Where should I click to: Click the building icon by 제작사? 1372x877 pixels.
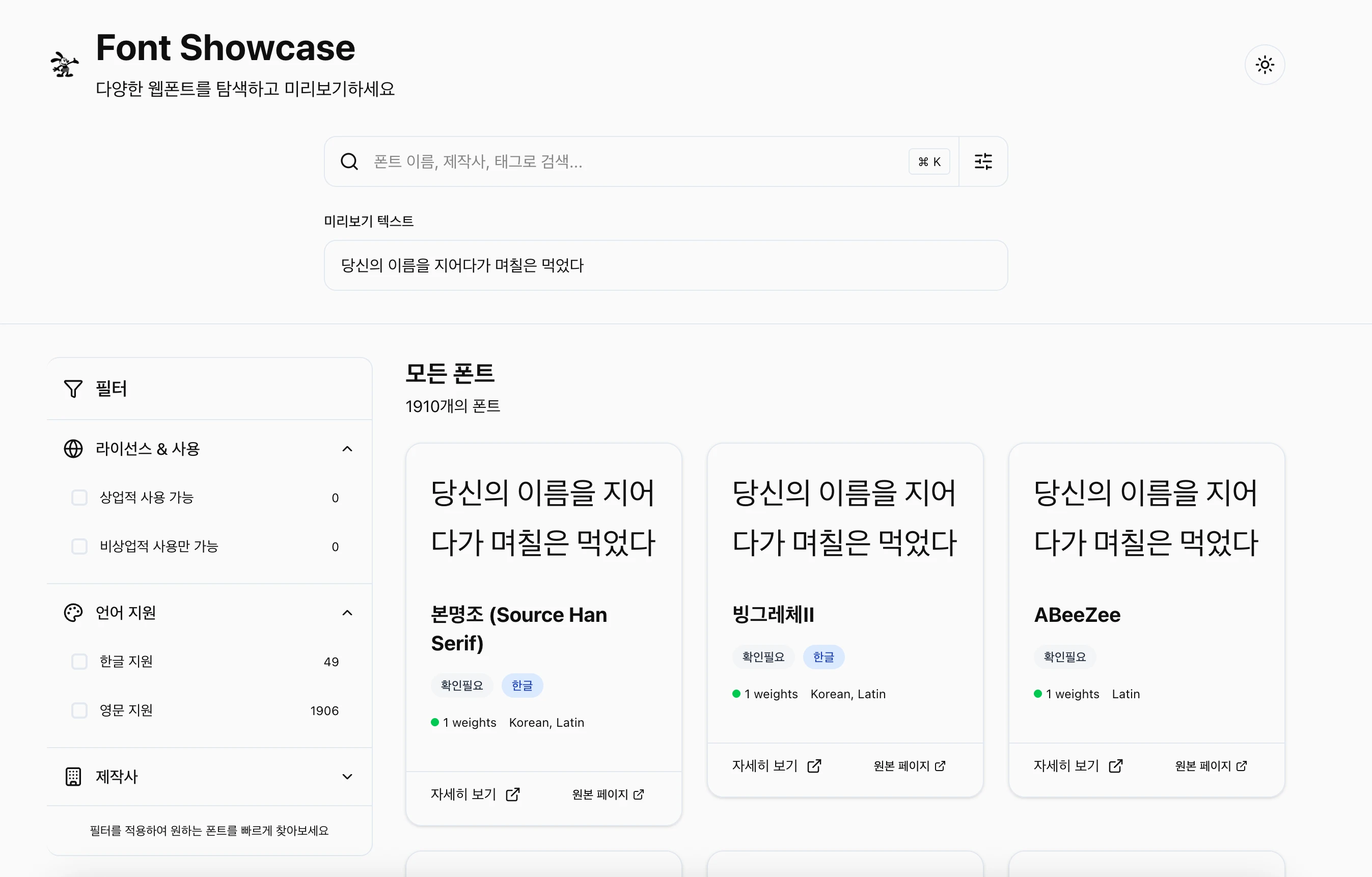[73, 776]
